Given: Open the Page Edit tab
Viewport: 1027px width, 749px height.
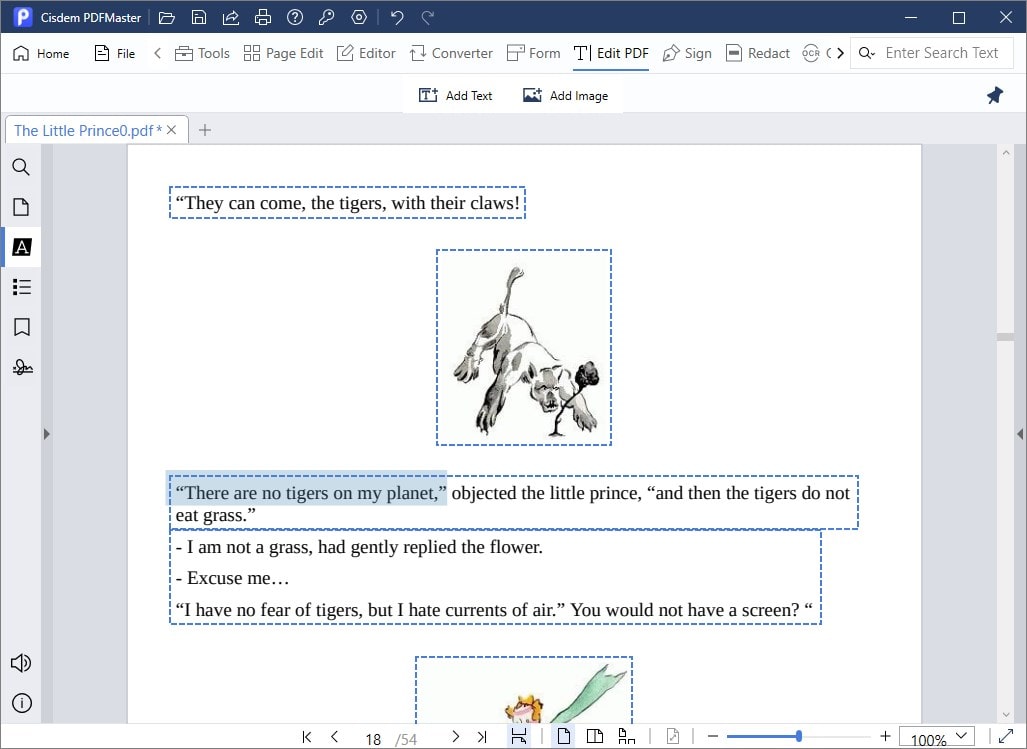Looking at the screenshot, I should pyautogui.click(x=283, y=53).
